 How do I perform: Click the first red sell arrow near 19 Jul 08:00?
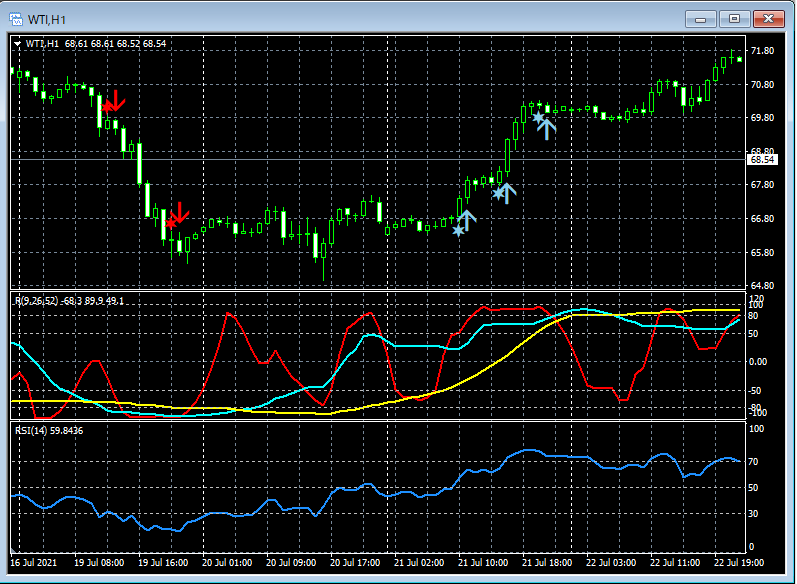click(x=115, y=100)
